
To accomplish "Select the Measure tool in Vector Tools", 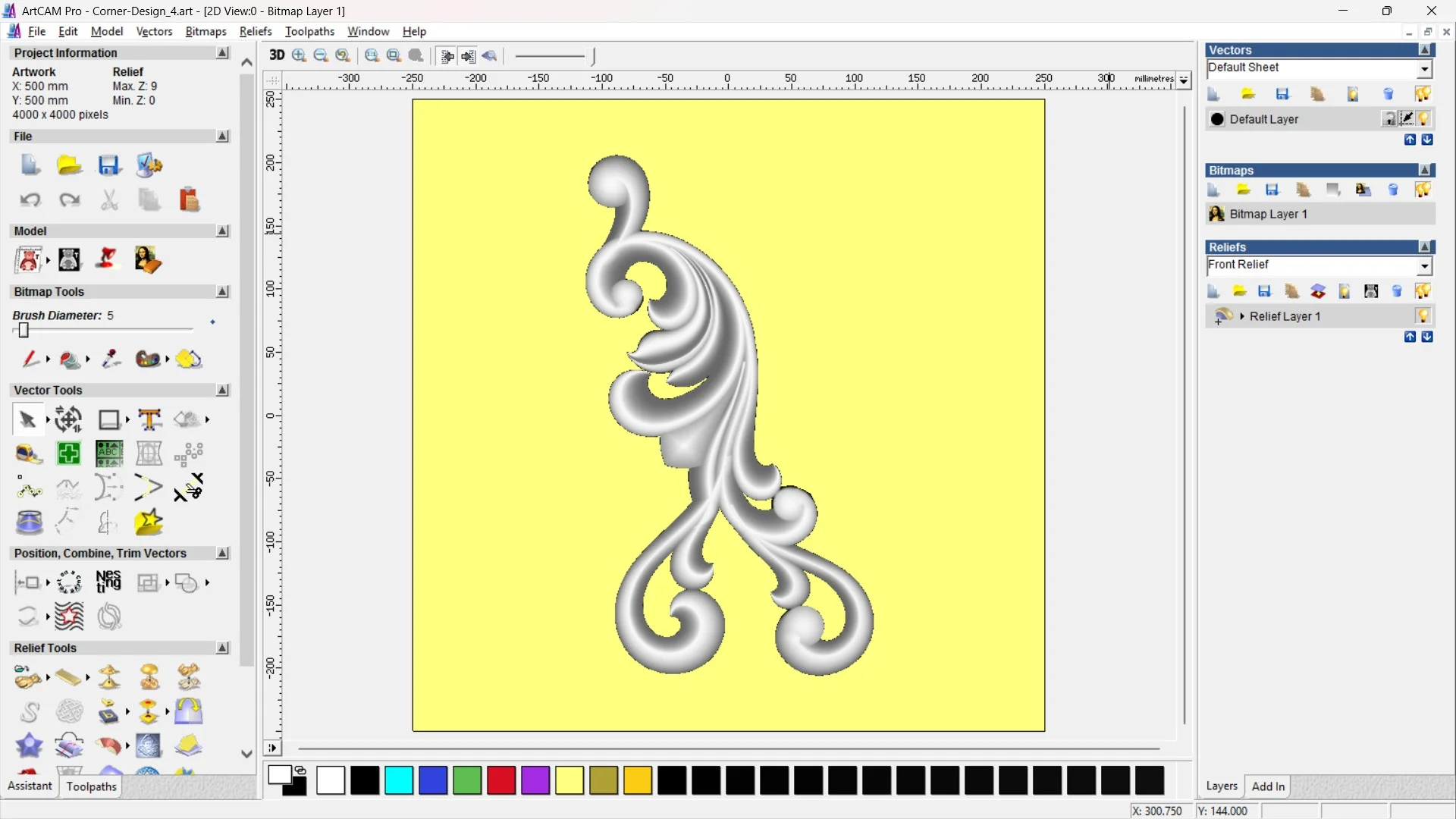I will click(29, 453).
